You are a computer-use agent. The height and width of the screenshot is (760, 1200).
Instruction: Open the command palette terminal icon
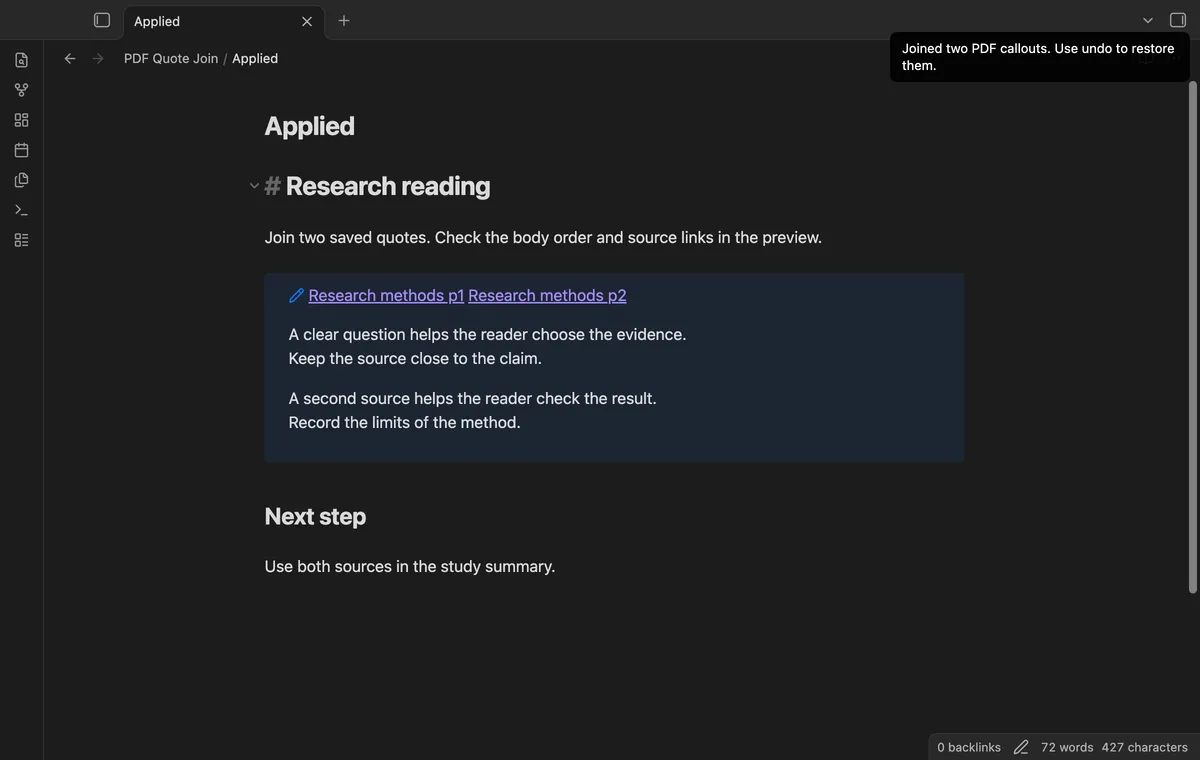[x=22, y=210]
